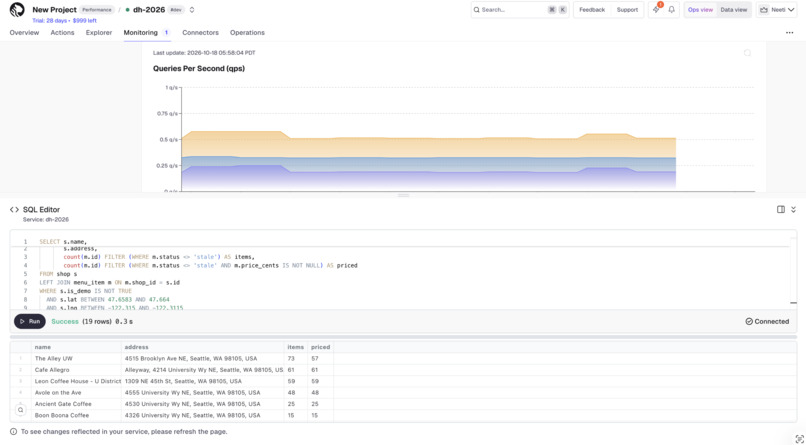This screenshot has height=445, width=806.
Task: Click the dh-2026 service name
Action: [x=149, y=10]
